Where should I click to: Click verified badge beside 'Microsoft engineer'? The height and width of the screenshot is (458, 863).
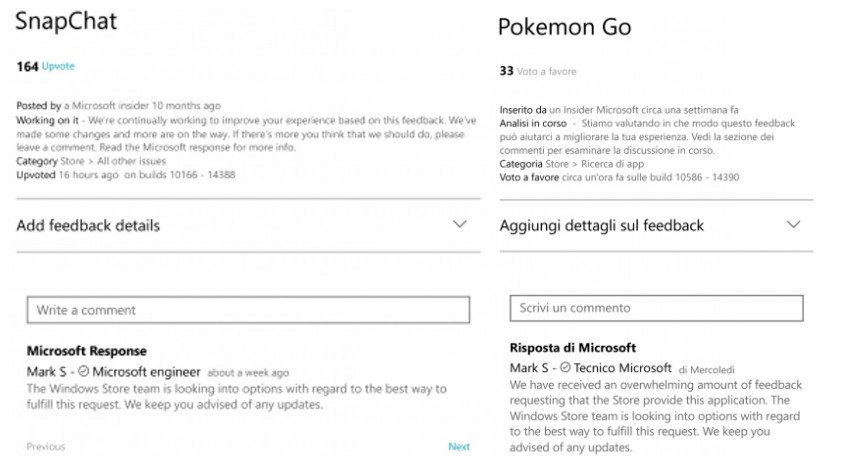point(84,372)
